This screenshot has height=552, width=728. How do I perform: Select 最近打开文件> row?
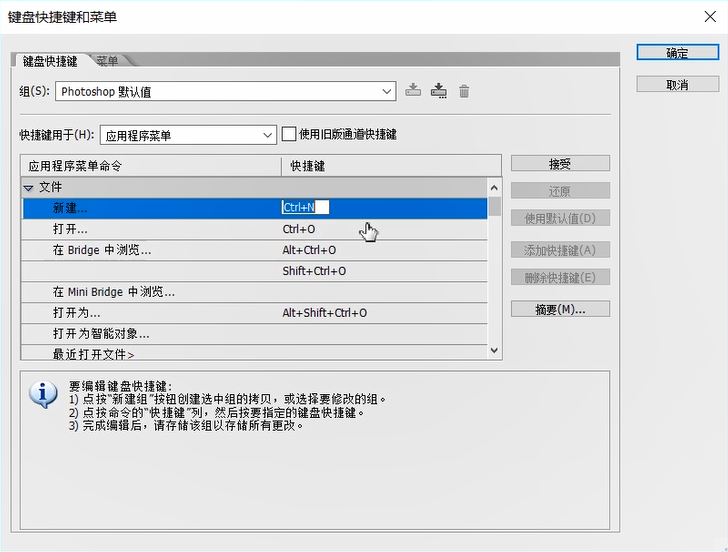click(x=254, y=352)
